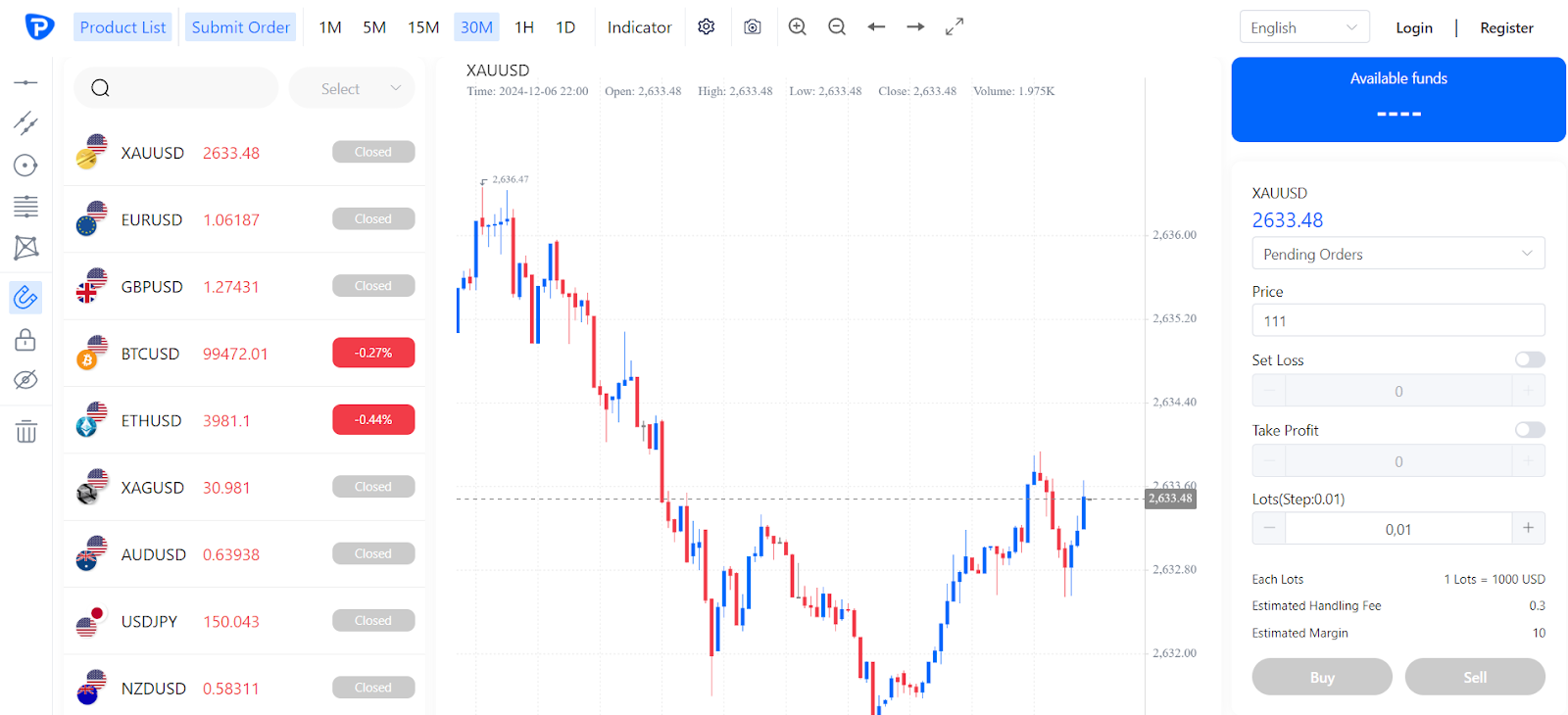Image resolution: width=1568 pixels, height=715 pixels.
Task: Open the English language dropdown
Action: pyautogui.click(x=1303, y=27)
